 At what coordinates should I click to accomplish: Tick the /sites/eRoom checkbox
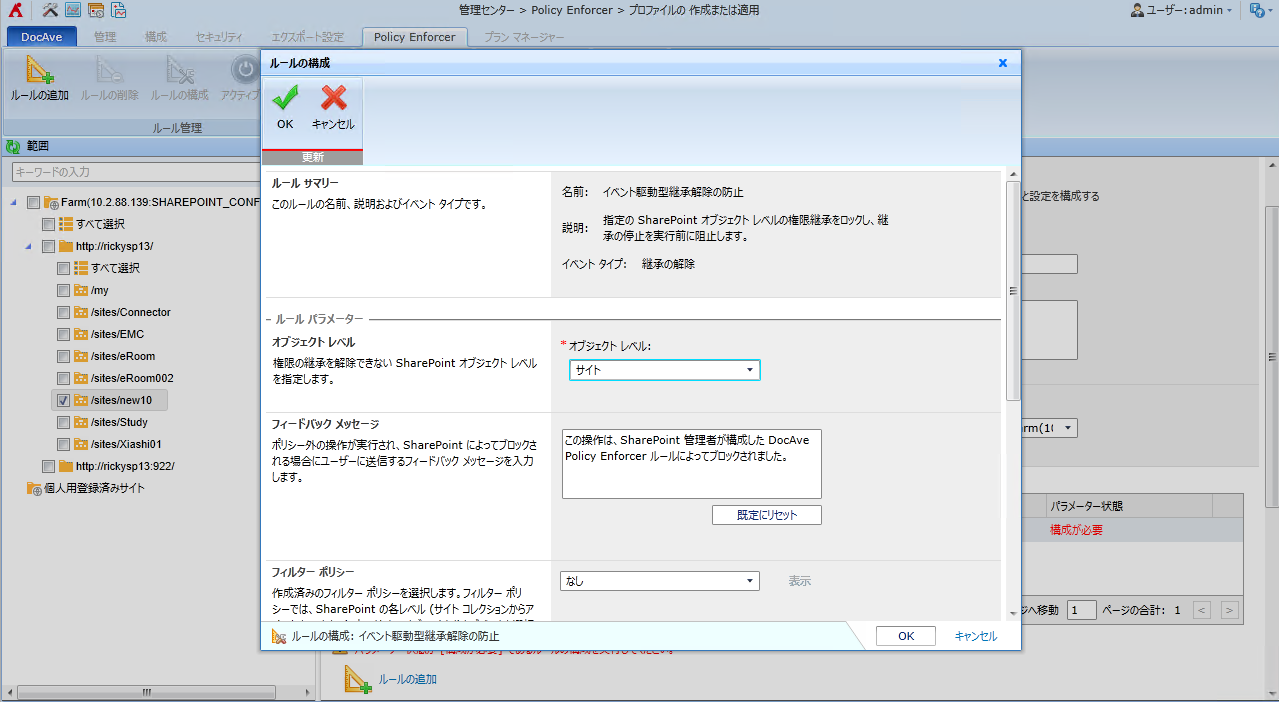click(63, 356)
